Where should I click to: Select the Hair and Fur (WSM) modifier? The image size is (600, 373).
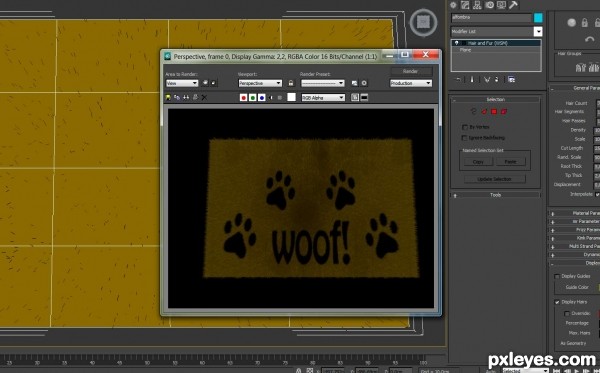pos(487,43)
